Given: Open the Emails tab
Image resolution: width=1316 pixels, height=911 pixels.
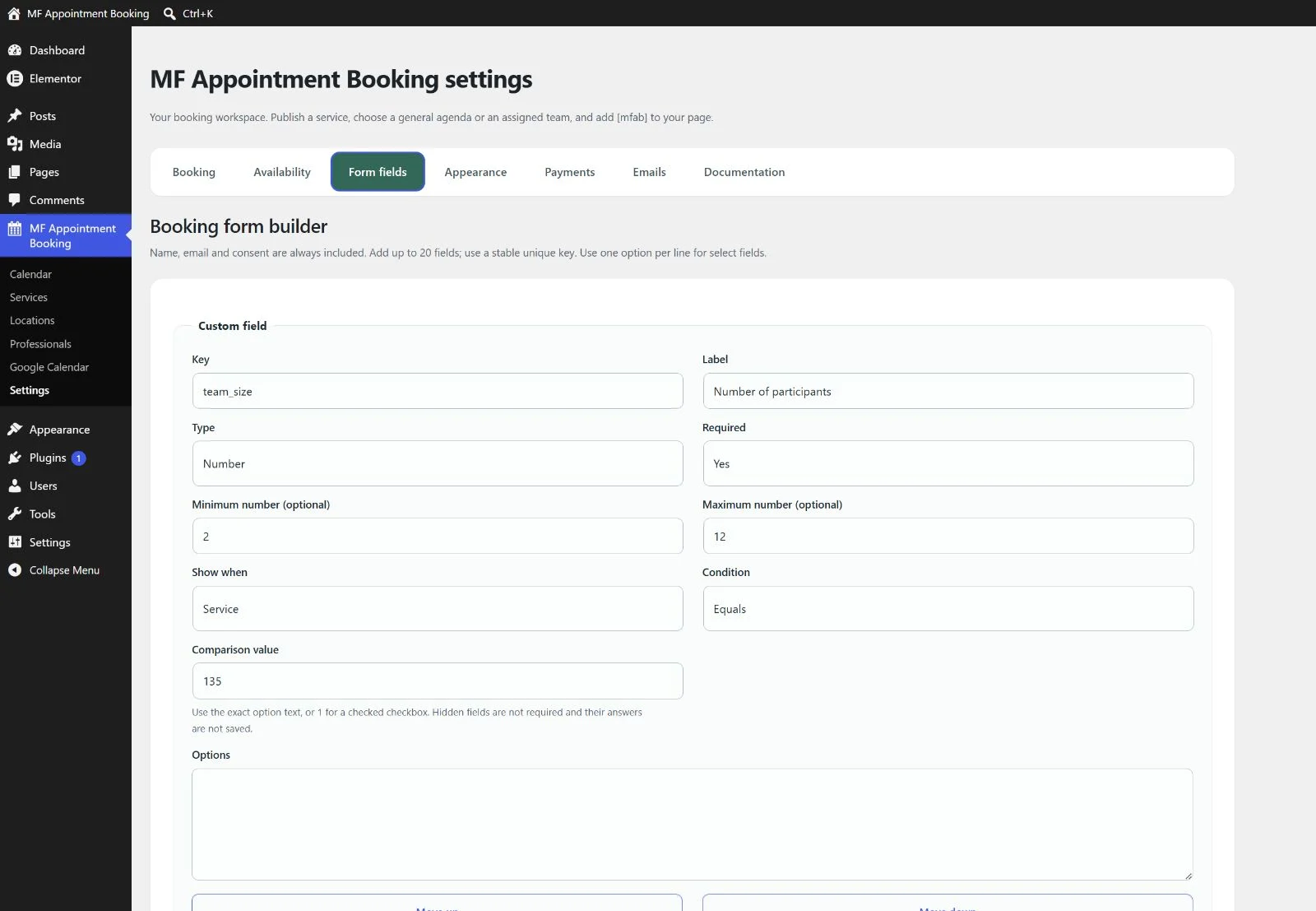Looking at the screenshot, I should tap(650, 172).
